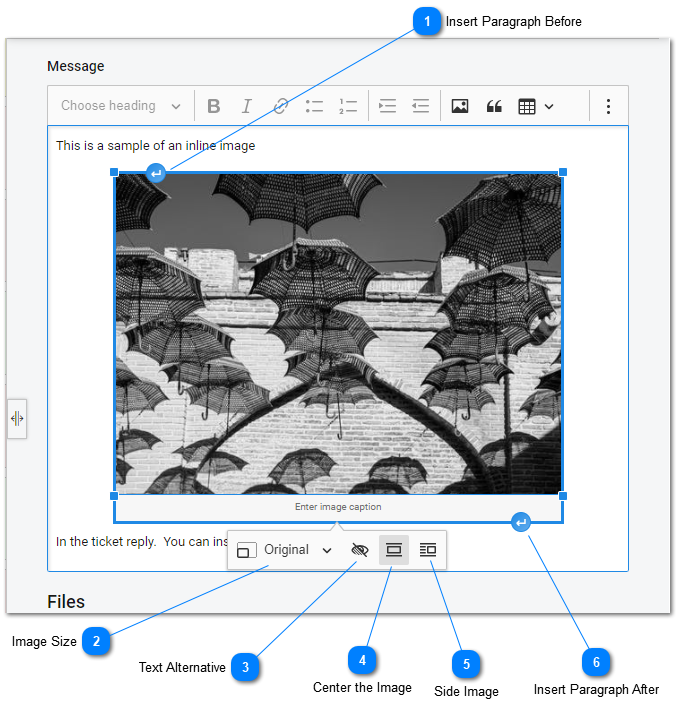Viewport: 679px width, 715px height.
Task: Click the insert image icon
Action: [460, 106]
